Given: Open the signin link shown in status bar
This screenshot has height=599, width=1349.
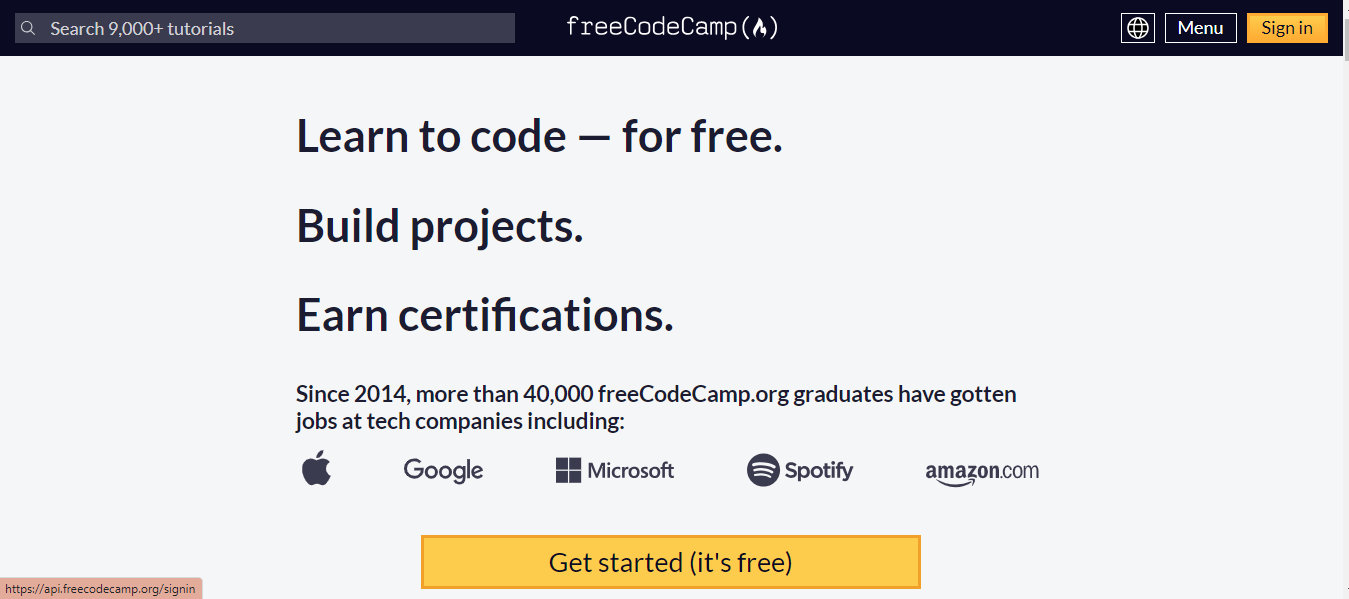Looking at the screenshot, I should pos(100,588).
